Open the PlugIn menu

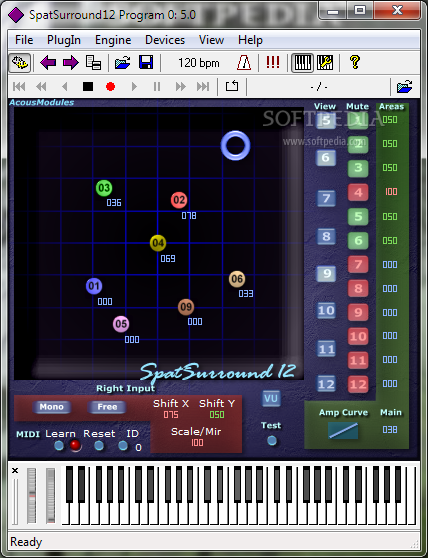tap(64, 40)
